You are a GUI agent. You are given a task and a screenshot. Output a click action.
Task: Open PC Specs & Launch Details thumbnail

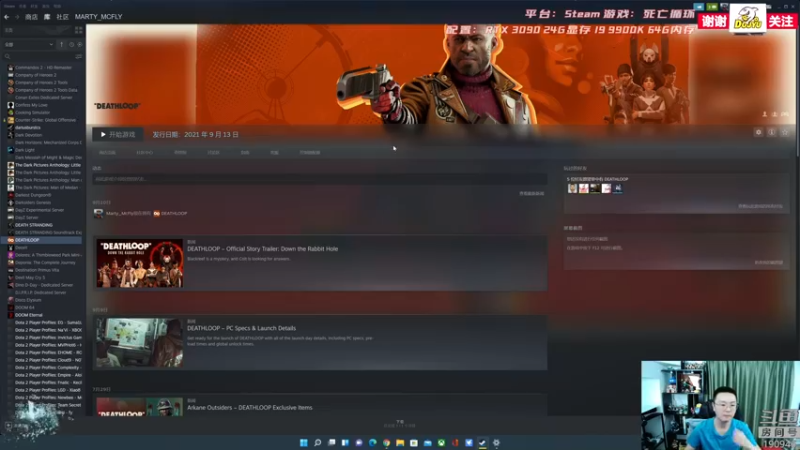140,343
